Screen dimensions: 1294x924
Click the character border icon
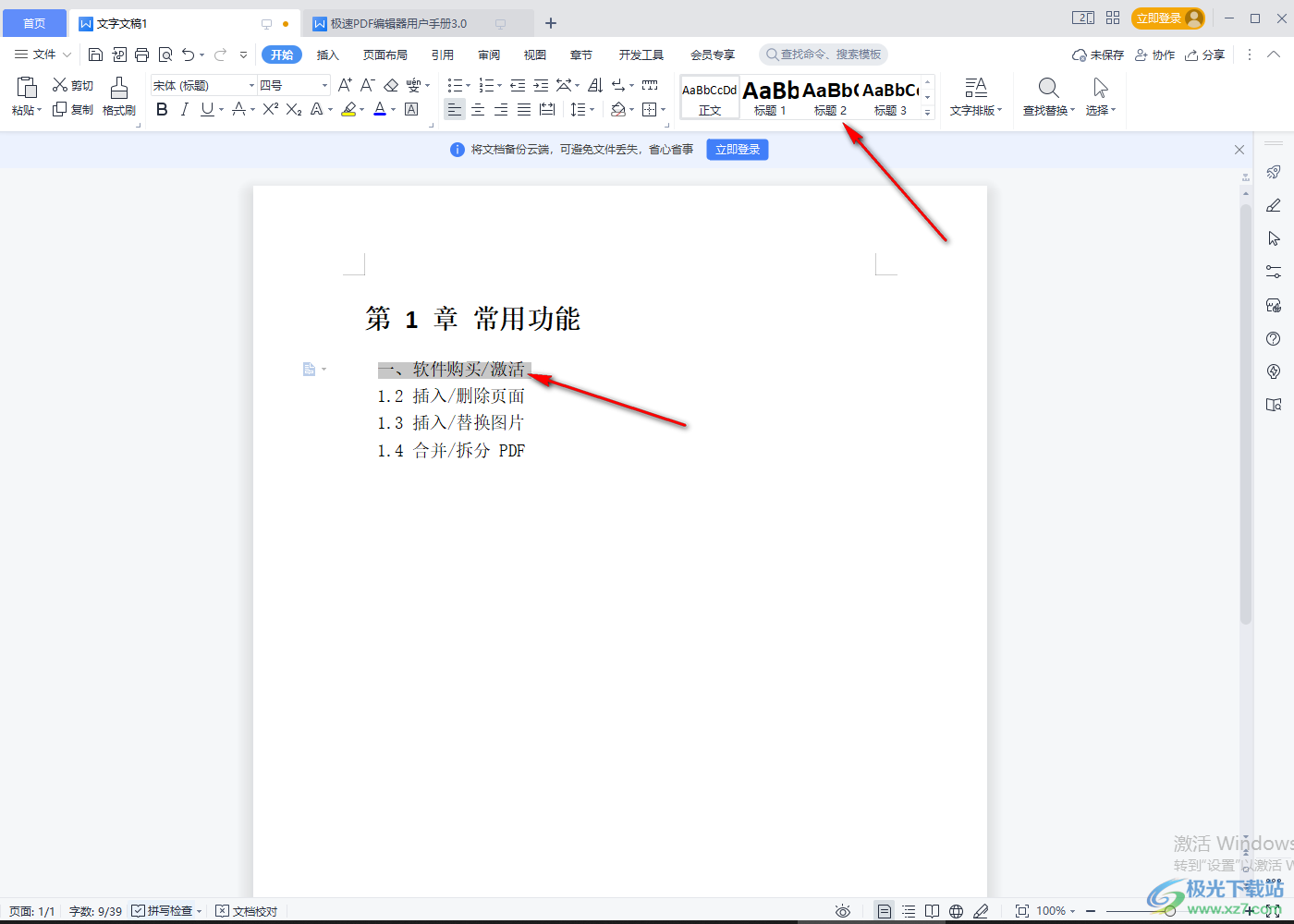tap(412, 109)
